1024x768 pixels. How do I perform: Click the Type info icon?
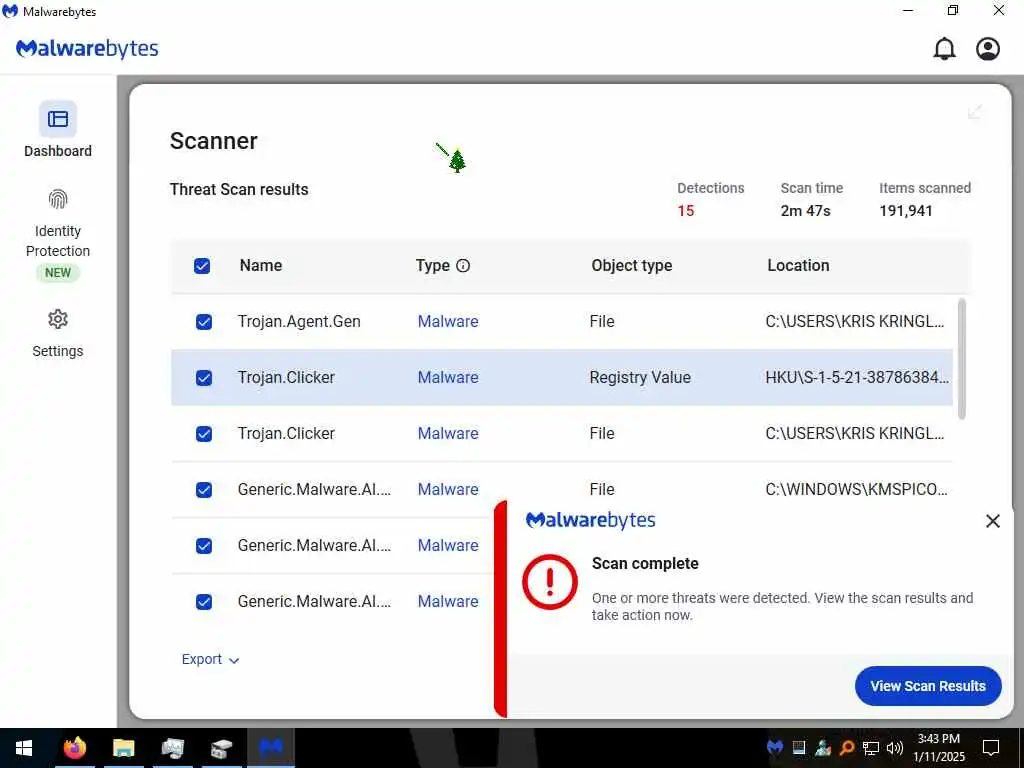(x=463, y=266)
